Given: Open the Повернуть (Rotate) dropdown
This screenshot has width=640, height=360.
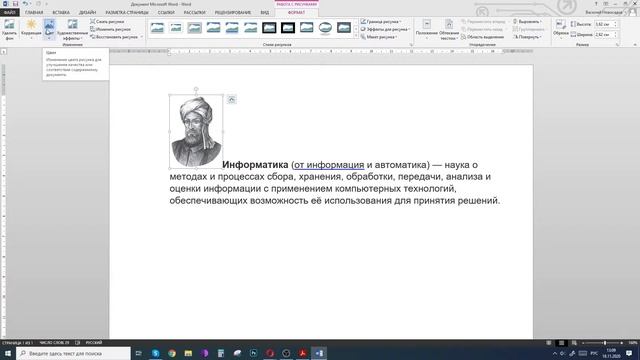Looking at the screenshot, I should coord(527,37).
